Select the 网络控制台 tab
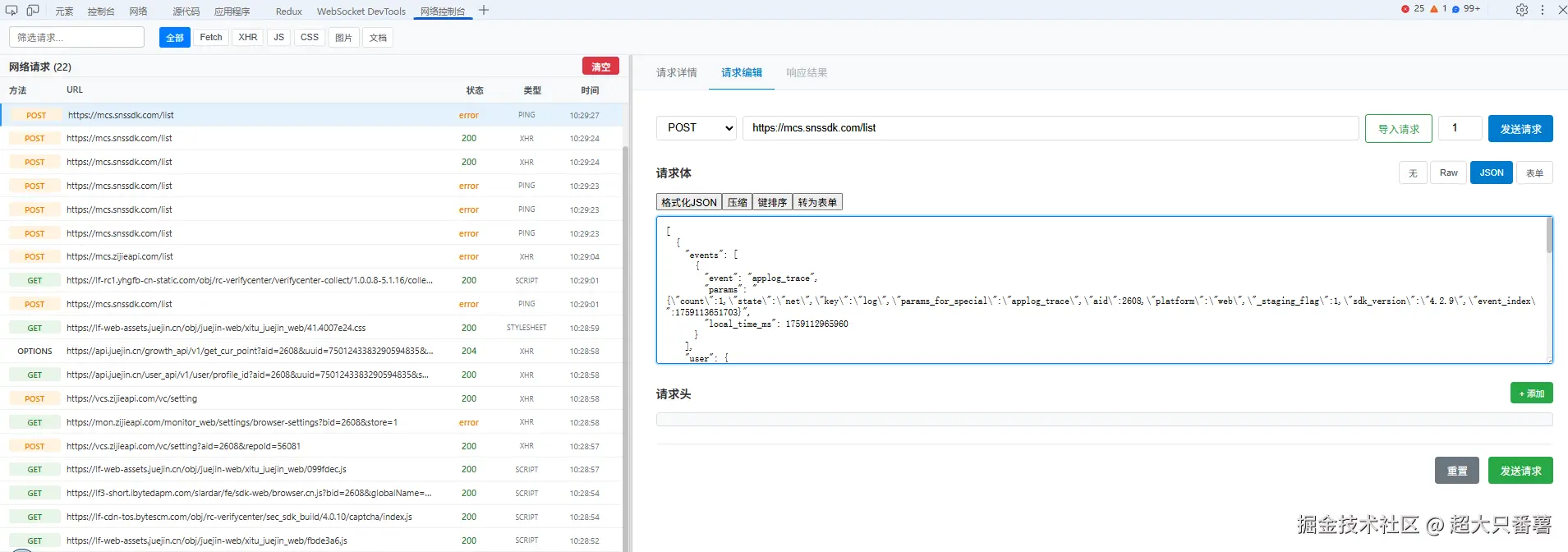This screenshot has width=1568, height=552. click(x=443, y=11)
